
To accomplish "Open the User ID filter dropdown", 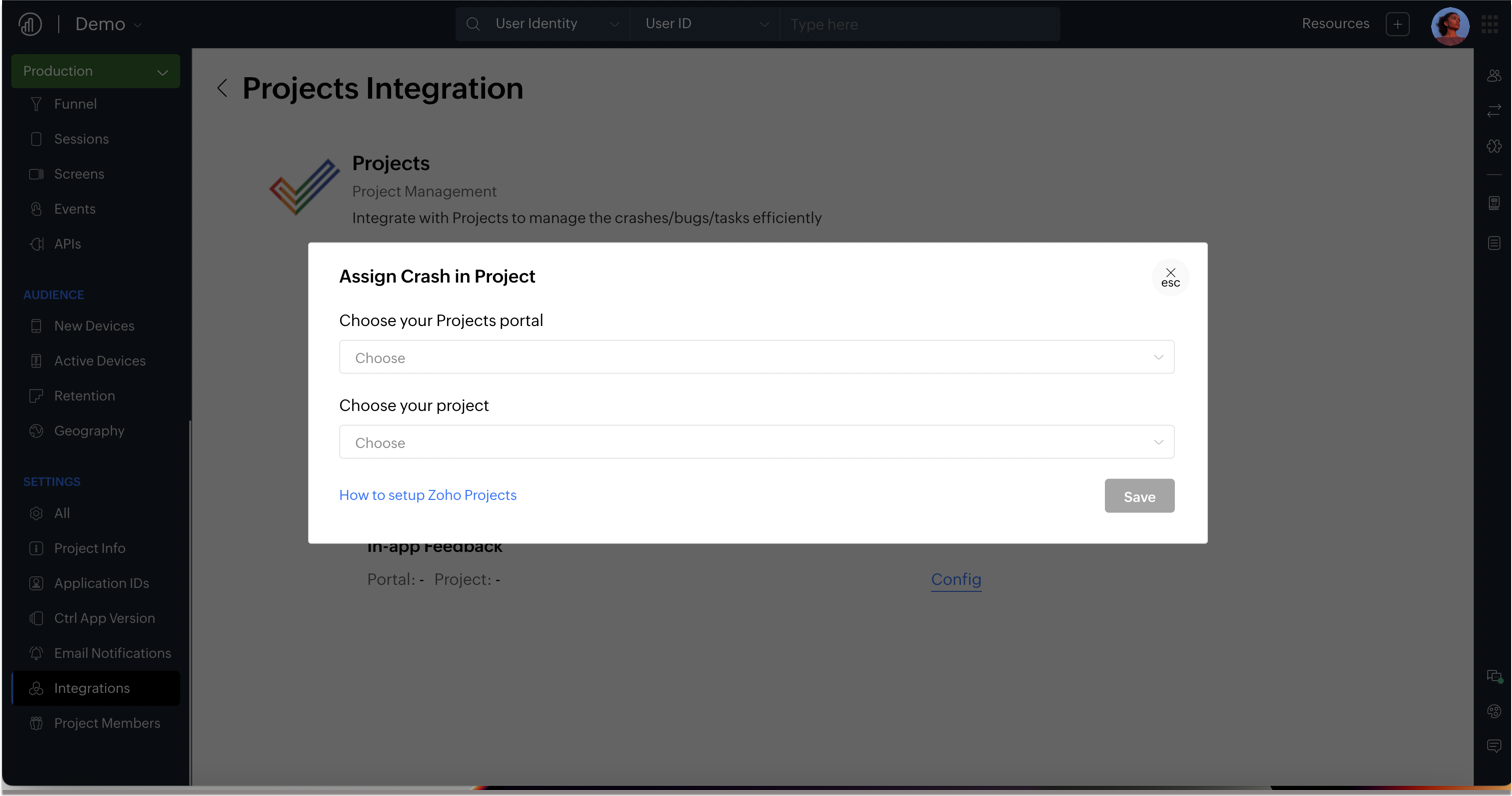I will click(x=706, y=24).
